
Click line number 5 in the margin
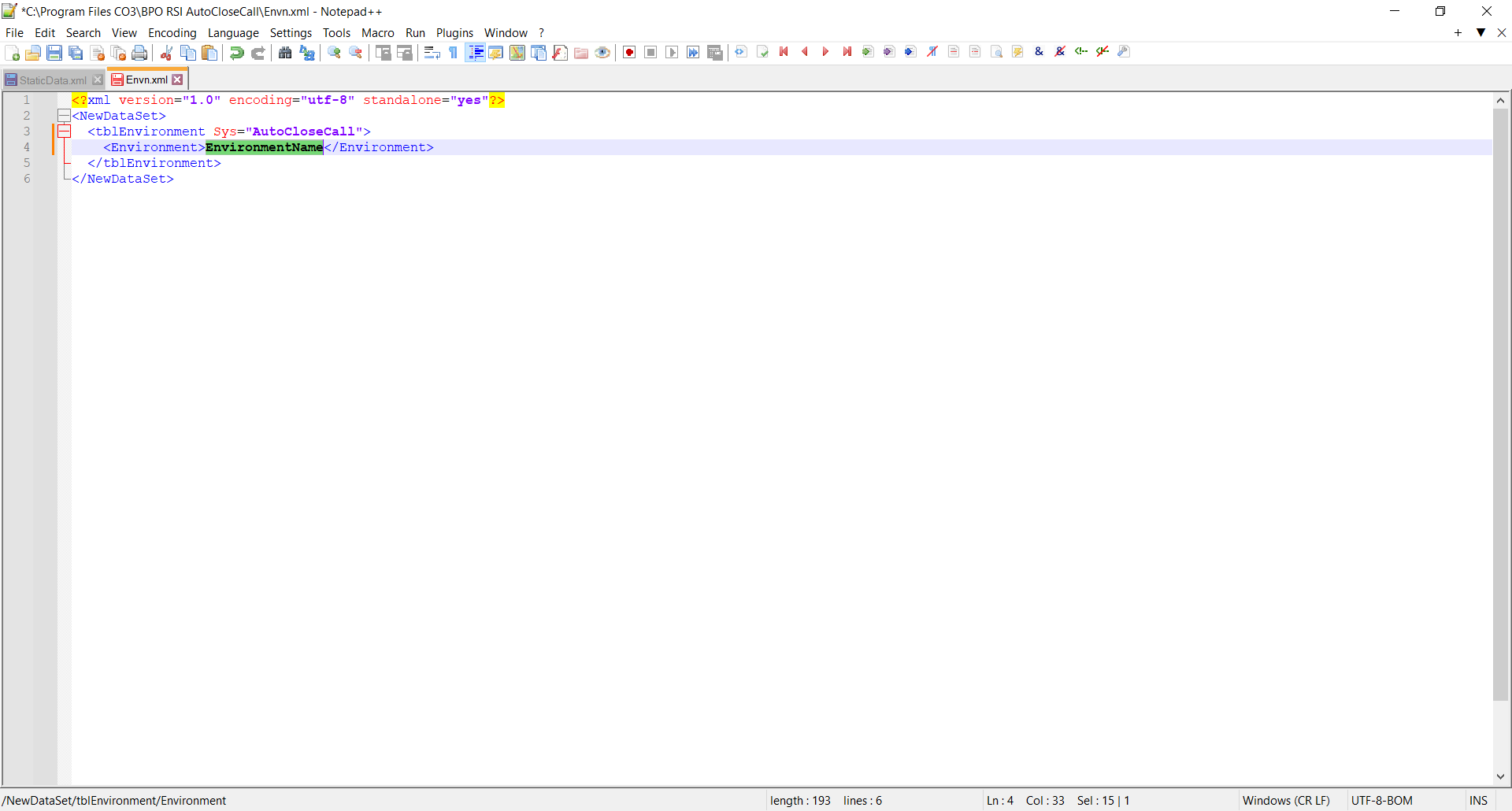[x=27, y=163]
